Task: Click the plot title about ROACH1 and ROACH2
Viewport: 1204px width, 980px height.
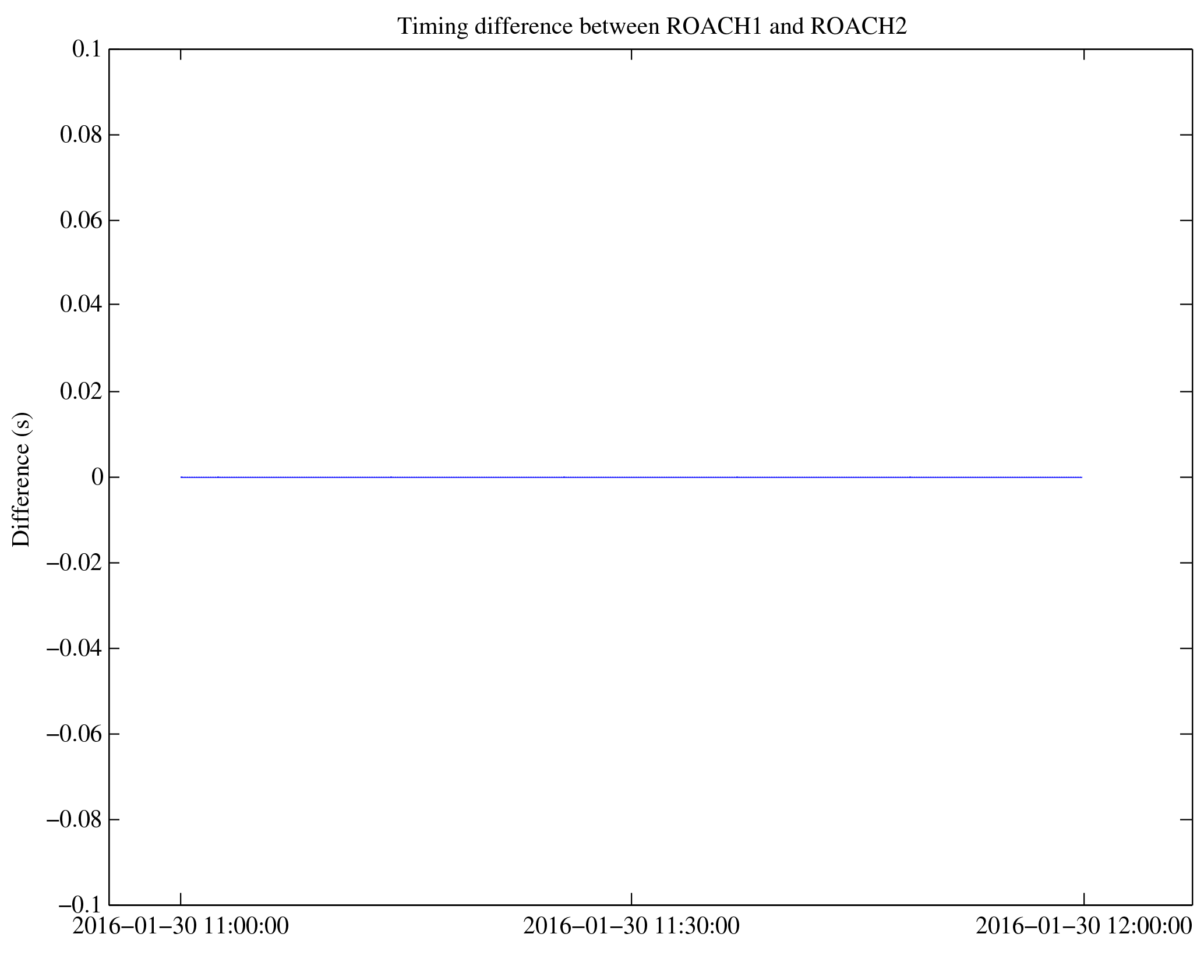Action: coord(652,27)
